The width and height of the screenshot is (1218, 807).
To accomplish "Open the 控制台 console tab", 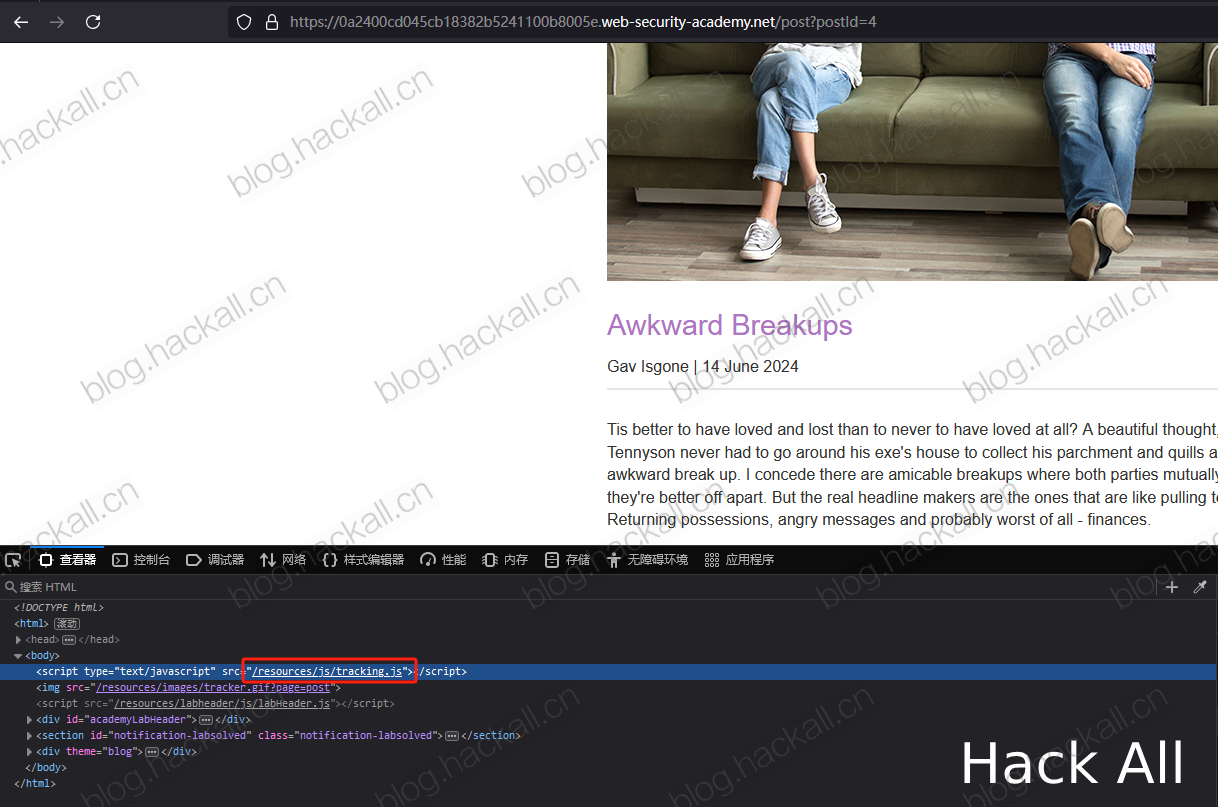I will click(x=141, y=560).
